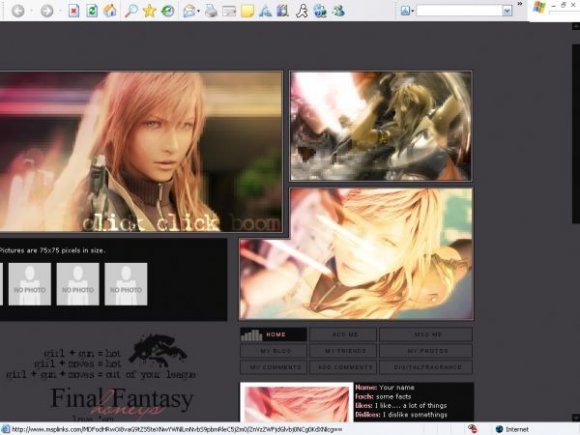Click the Forward arrow button
The height and width of the screenshot is (435, 580).
pos(47,11)
